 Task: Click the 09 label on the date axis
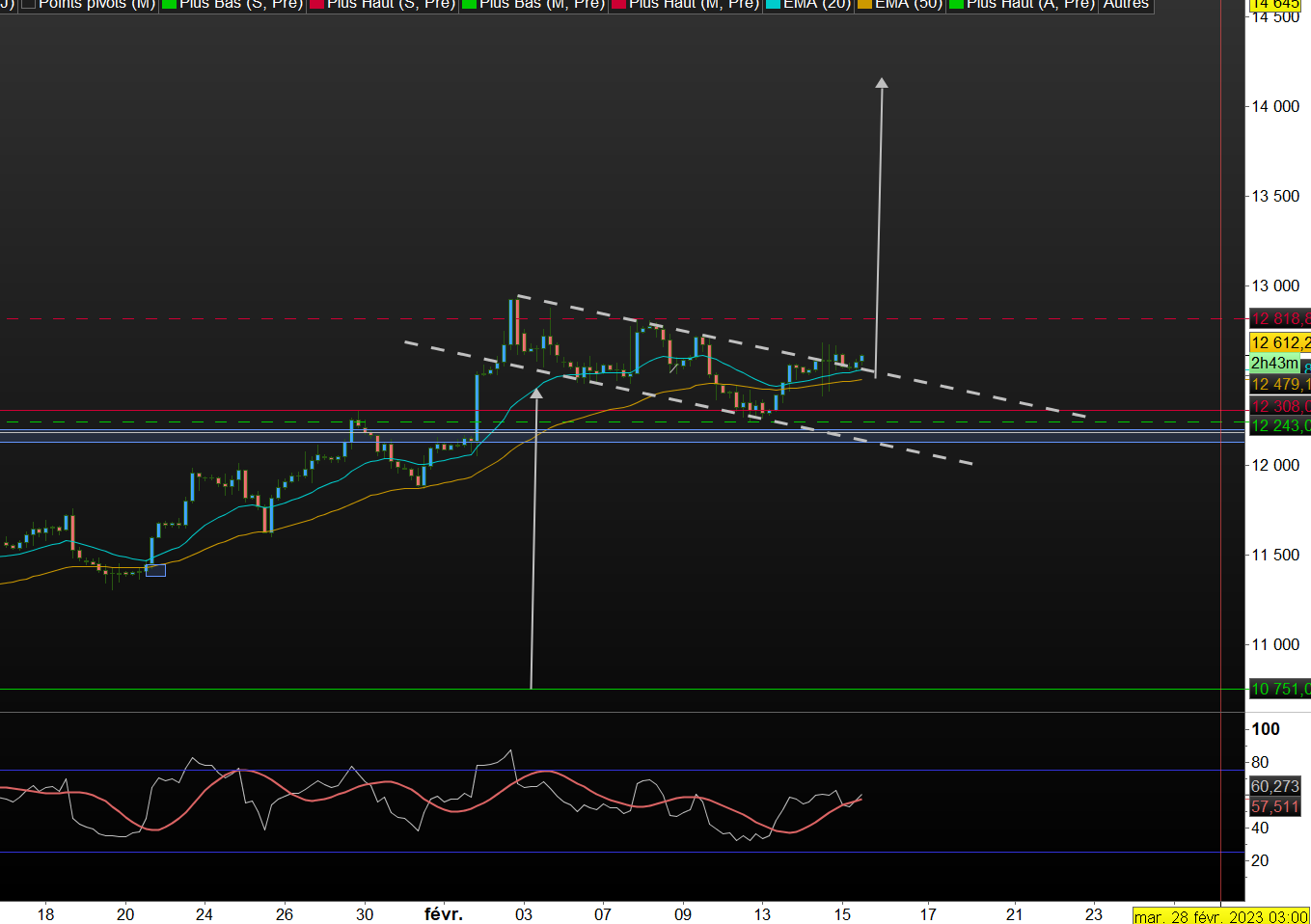pos(683,914)
